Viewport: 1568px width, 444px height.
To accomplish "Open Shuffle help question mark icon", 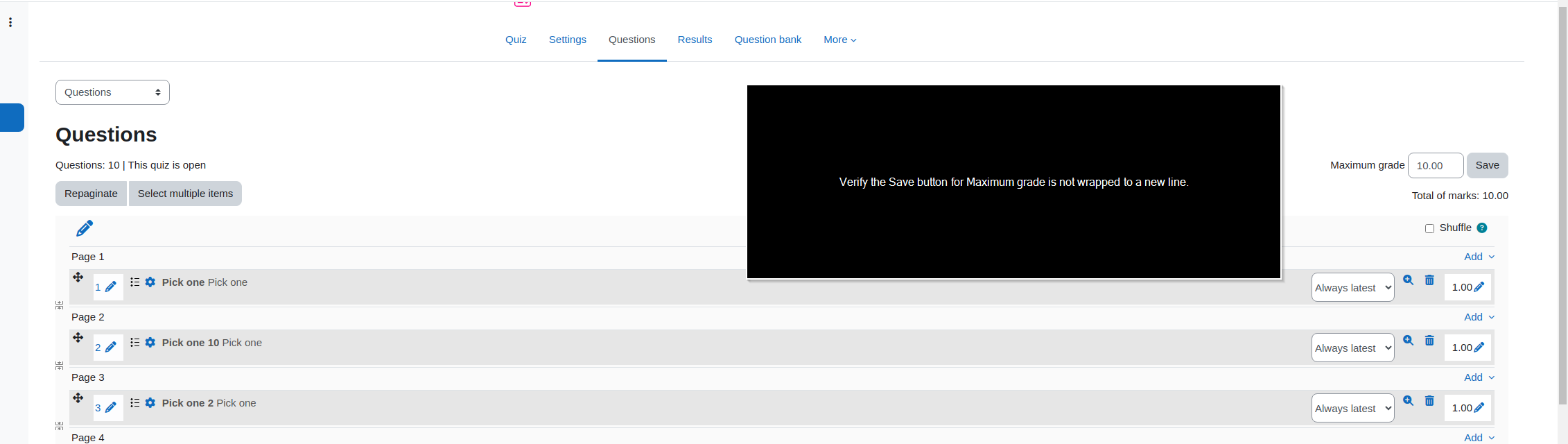I will point(1482,228).
